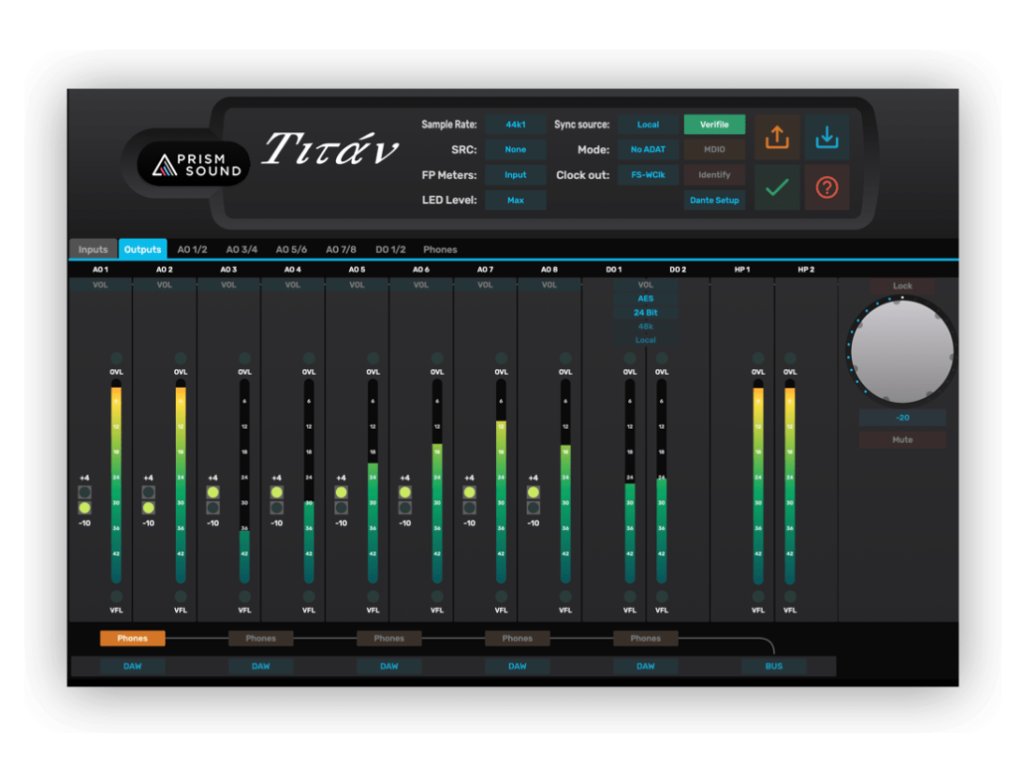This screenshot has height=768, width=1024.
Task: Click the large volume knob
Action: pos(902,351)
